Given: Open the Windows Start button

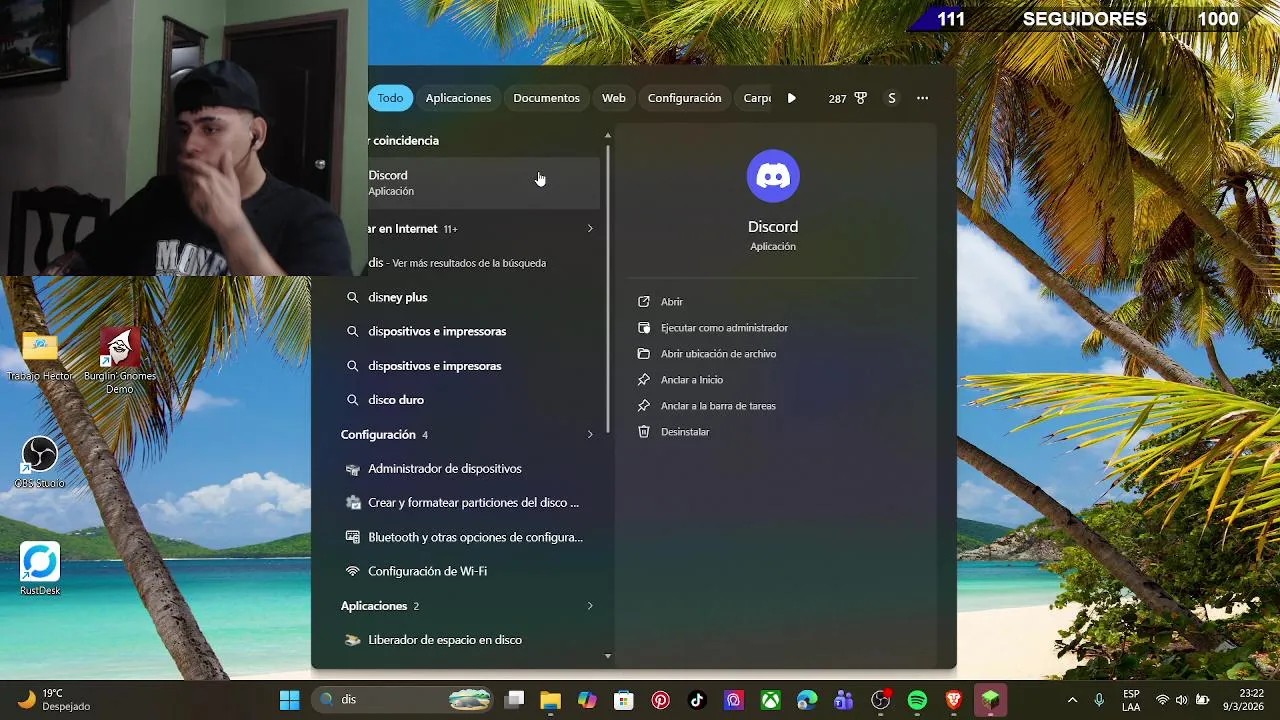Looking at the screenshot, I should (x=290, y=700).
